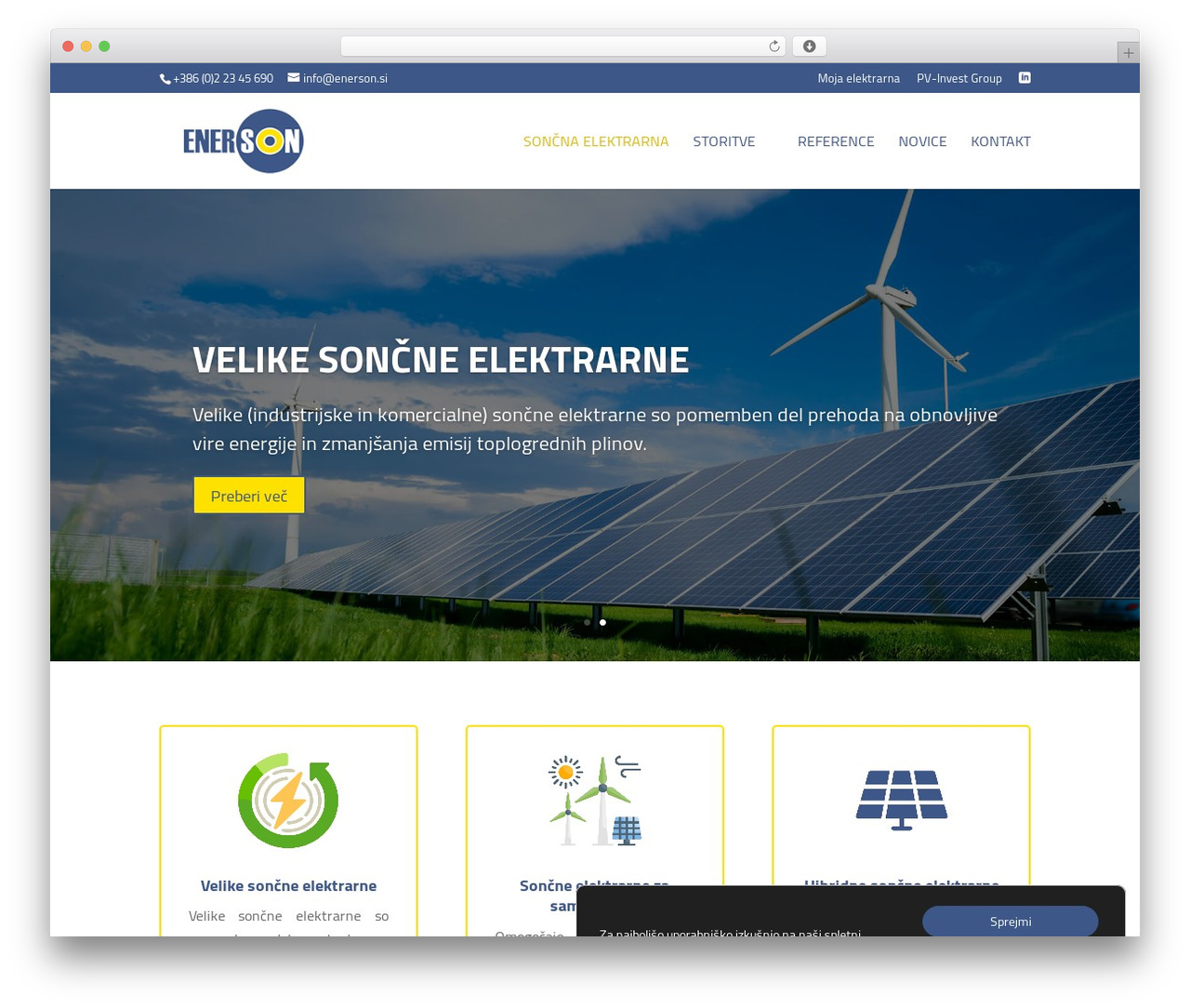Click the wind turbines and sun icon
1190x1008 pixels.
click(595, 801)
